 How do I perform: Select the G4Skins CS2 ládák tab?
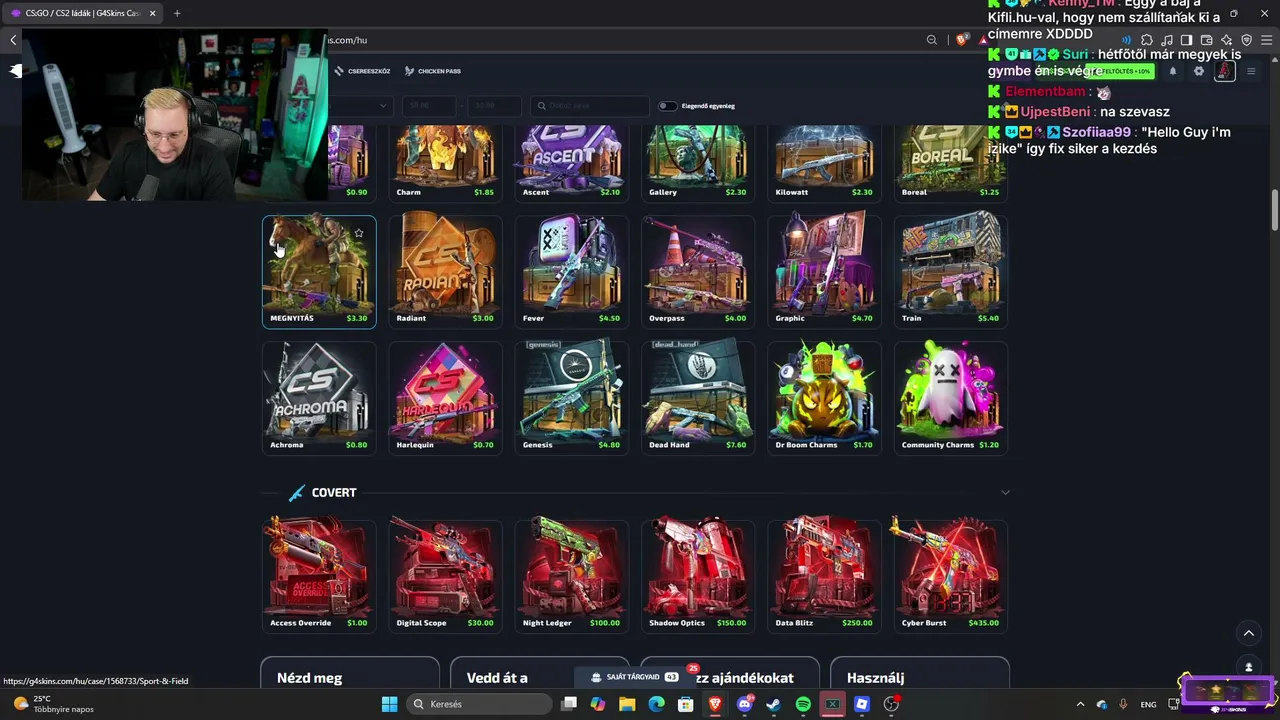click(x=82, y=13)
